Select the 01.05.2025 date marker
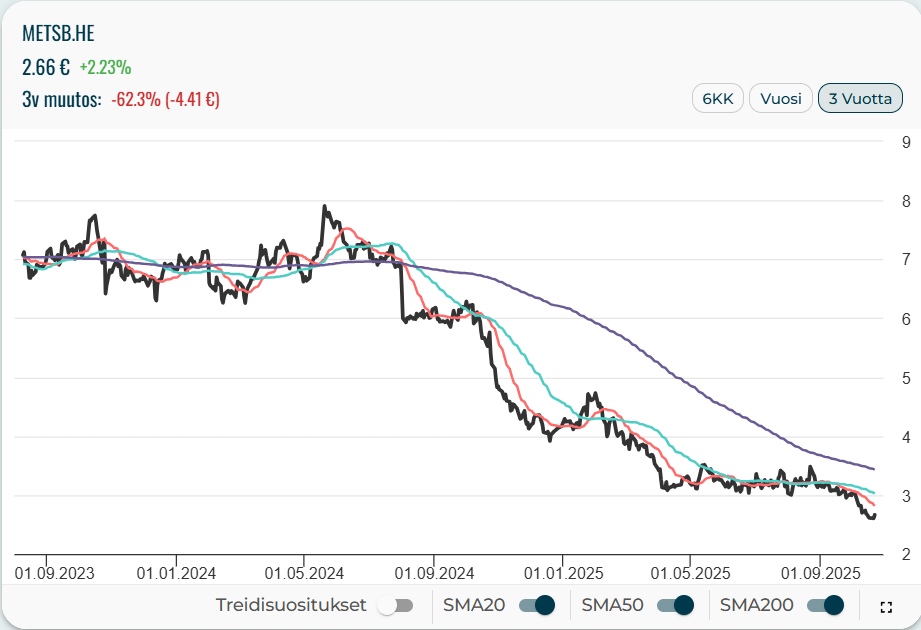This screenshot has height=630, width=921. click(x=690, y=573)
